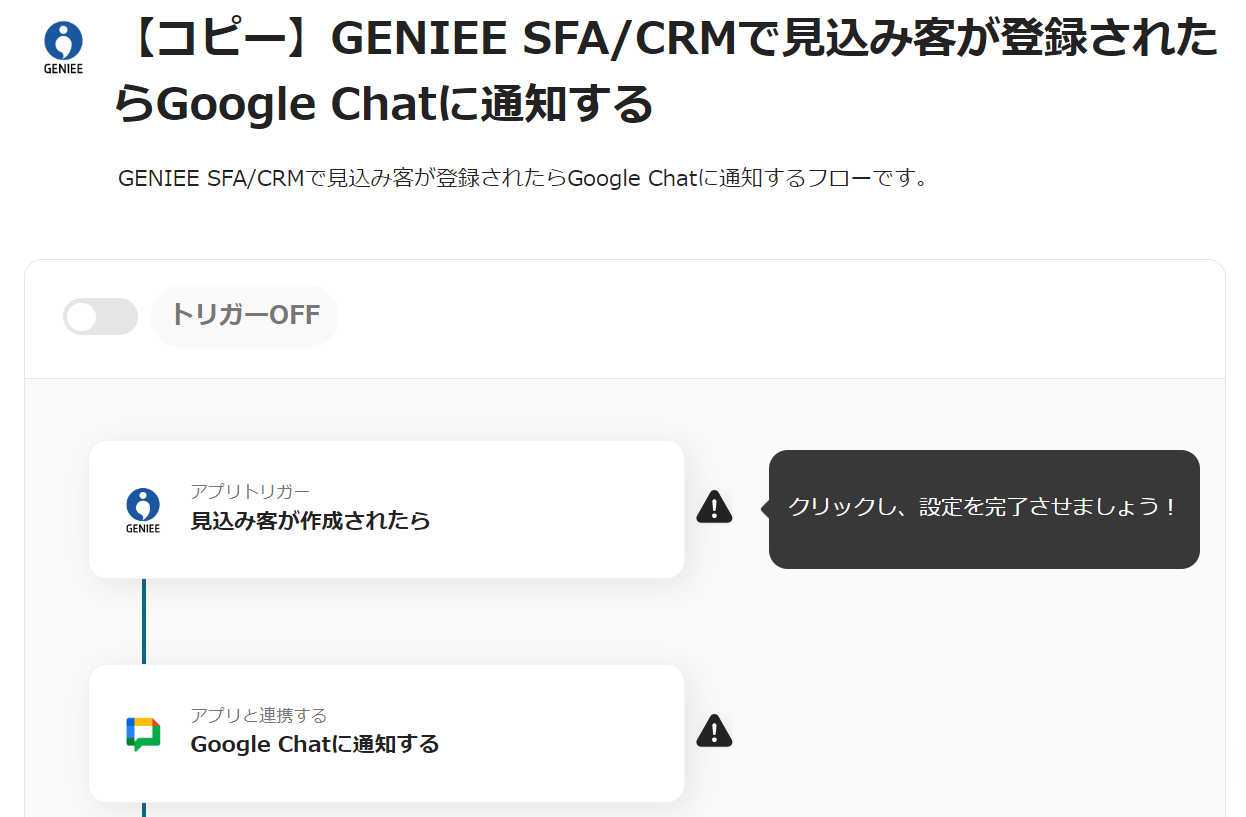
Task: Click the Google Chat icon in the action step
Action: [x=143, y=733]
